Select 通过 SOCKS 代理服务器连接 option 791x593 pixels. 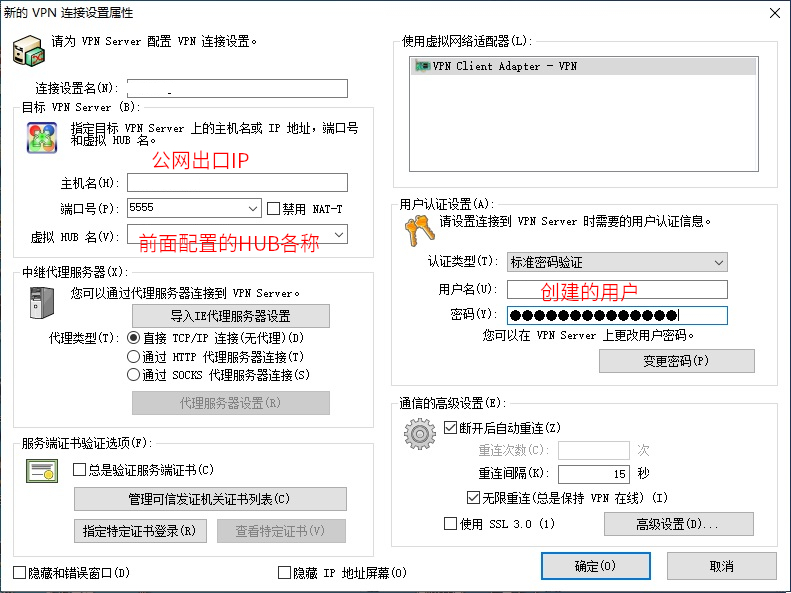coord(133,375)
